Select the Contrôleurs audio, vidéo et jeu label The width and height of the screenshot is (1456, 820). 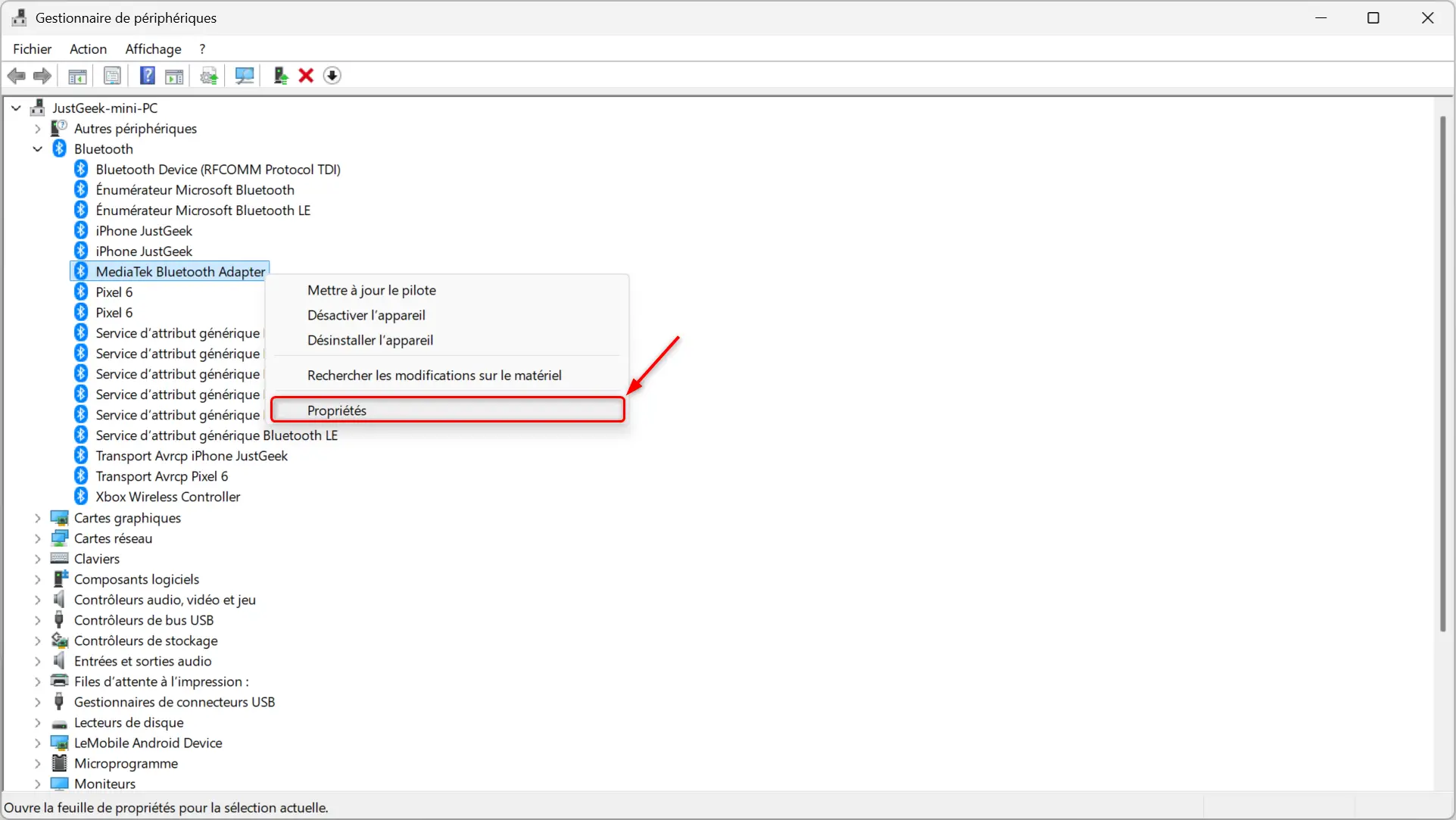(x=165, y=600)
